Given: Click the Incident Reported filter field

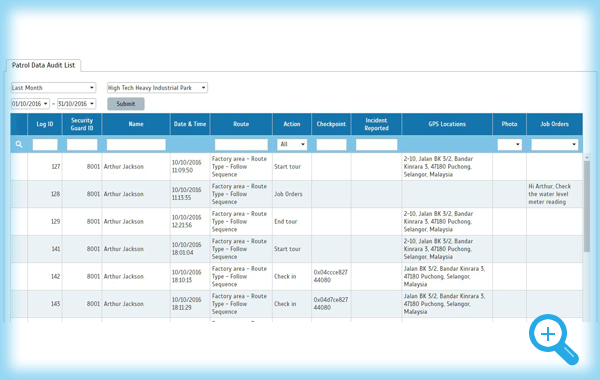Looking at the screenshot, I should pos(377,144).
